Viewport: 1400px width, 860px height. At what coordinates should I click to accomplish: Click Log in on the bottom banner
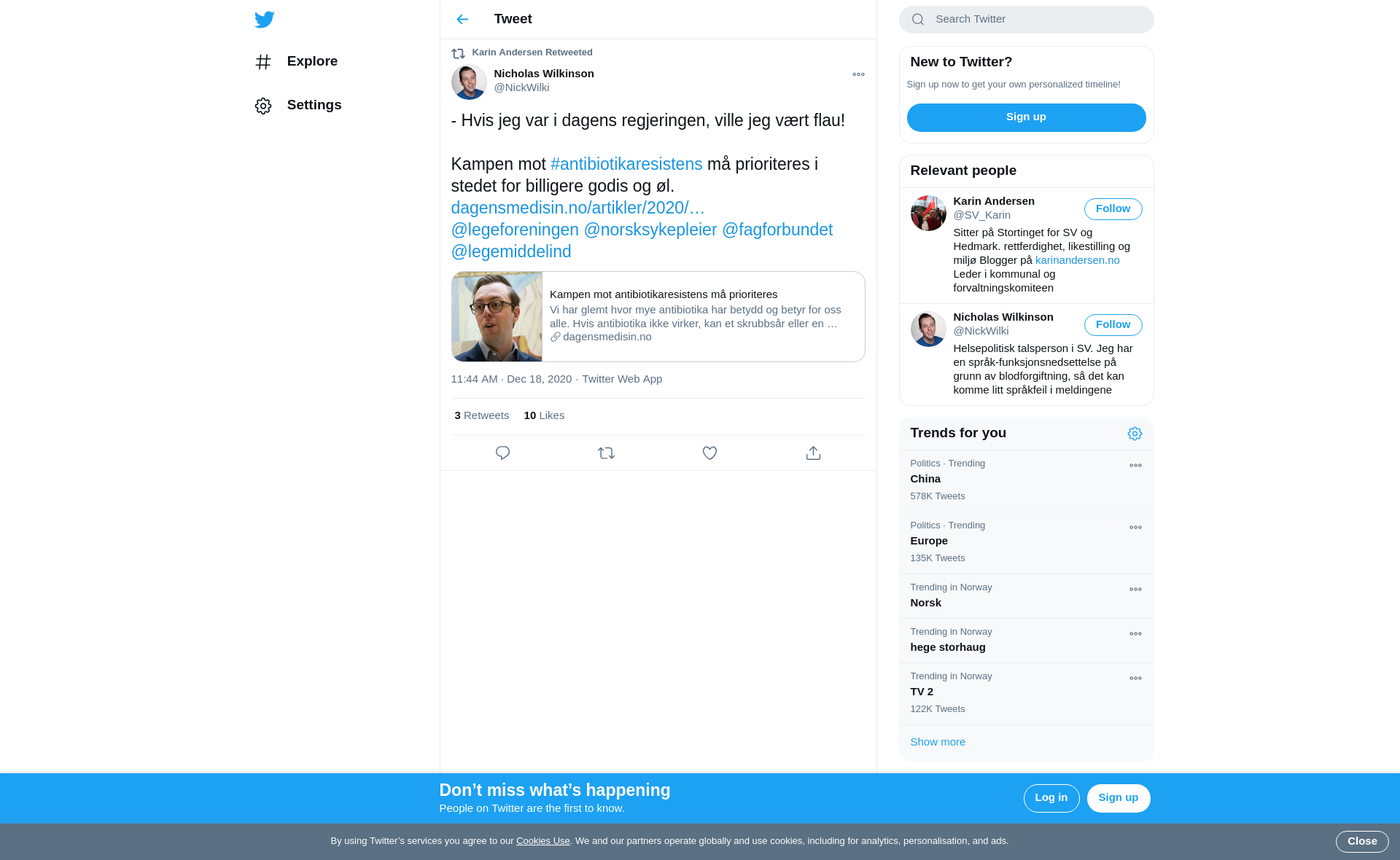[x=1051, y=798]
